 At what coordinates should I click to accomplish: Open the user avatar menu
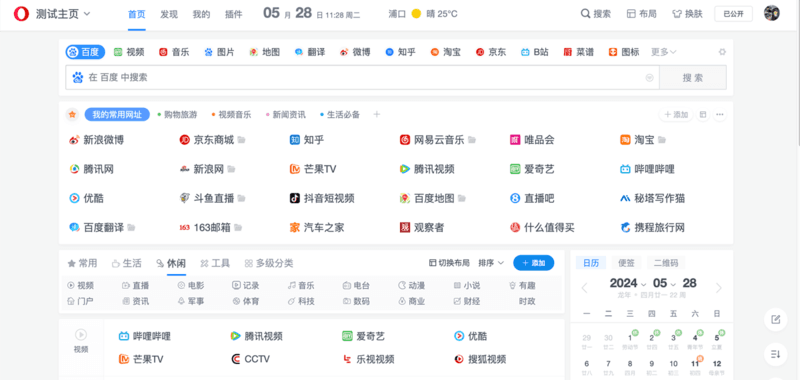click(771, 13)
